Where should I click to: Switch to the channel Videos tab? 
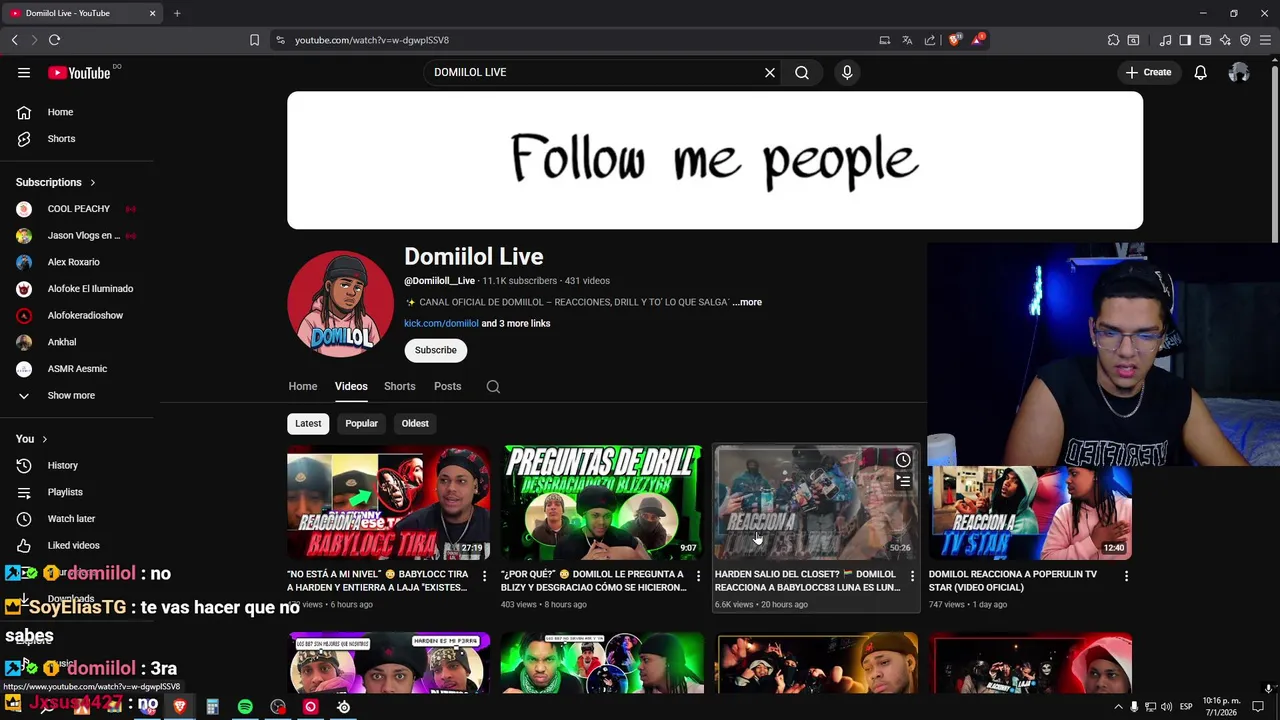click(x=351, y=386)
